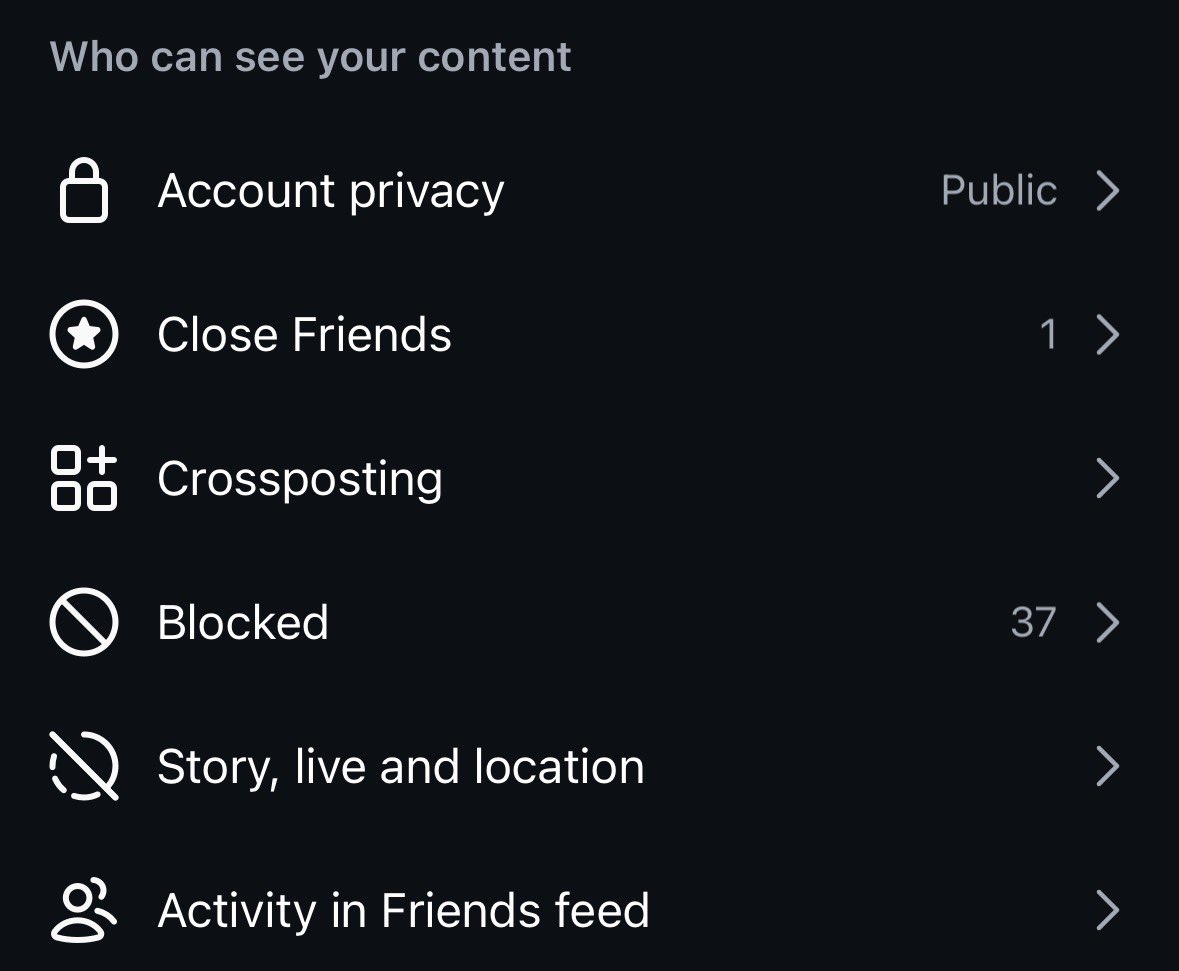Select the Blocked accounts entry

[x=590, y=622]
